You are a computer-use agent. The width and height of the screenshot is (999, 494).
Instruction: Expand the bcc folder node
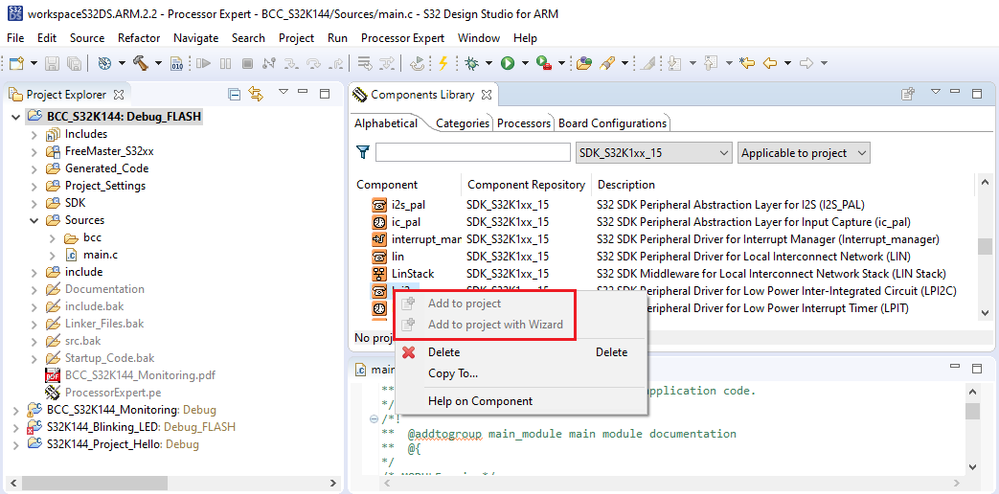(52, 238)
